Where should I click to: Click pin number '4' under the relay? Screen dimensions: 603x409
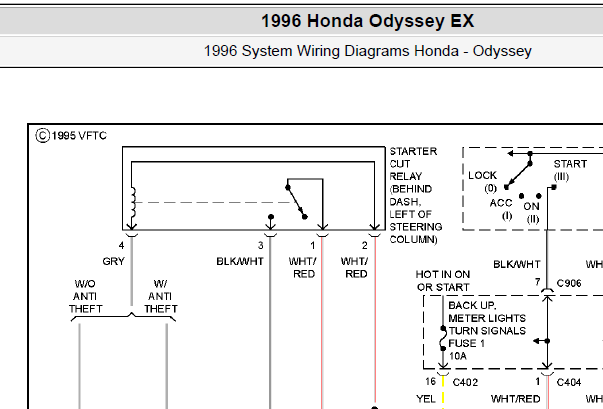point(122,245)
